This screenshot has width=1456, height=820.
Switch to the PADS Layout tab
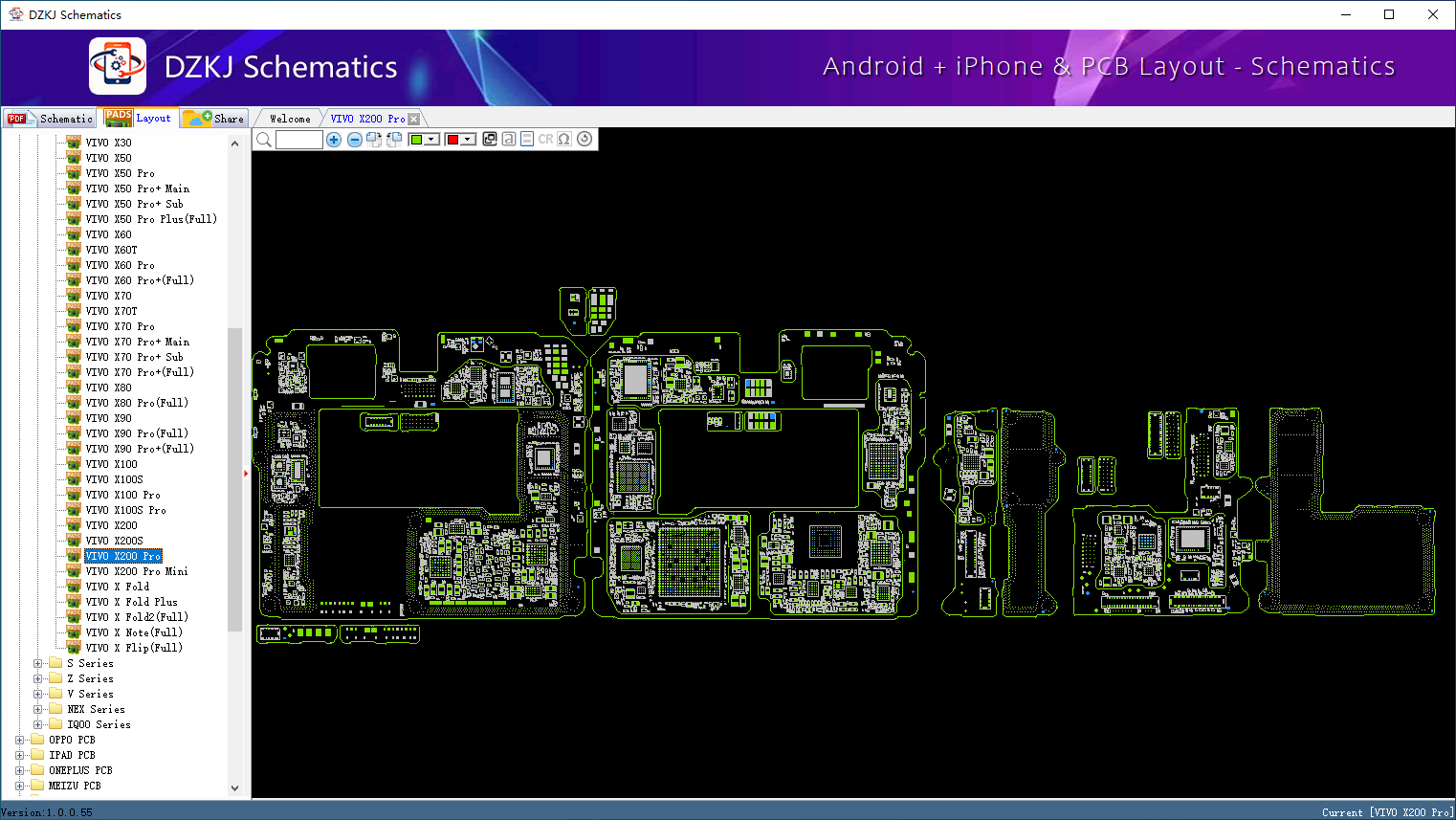(x=140, y=118)
